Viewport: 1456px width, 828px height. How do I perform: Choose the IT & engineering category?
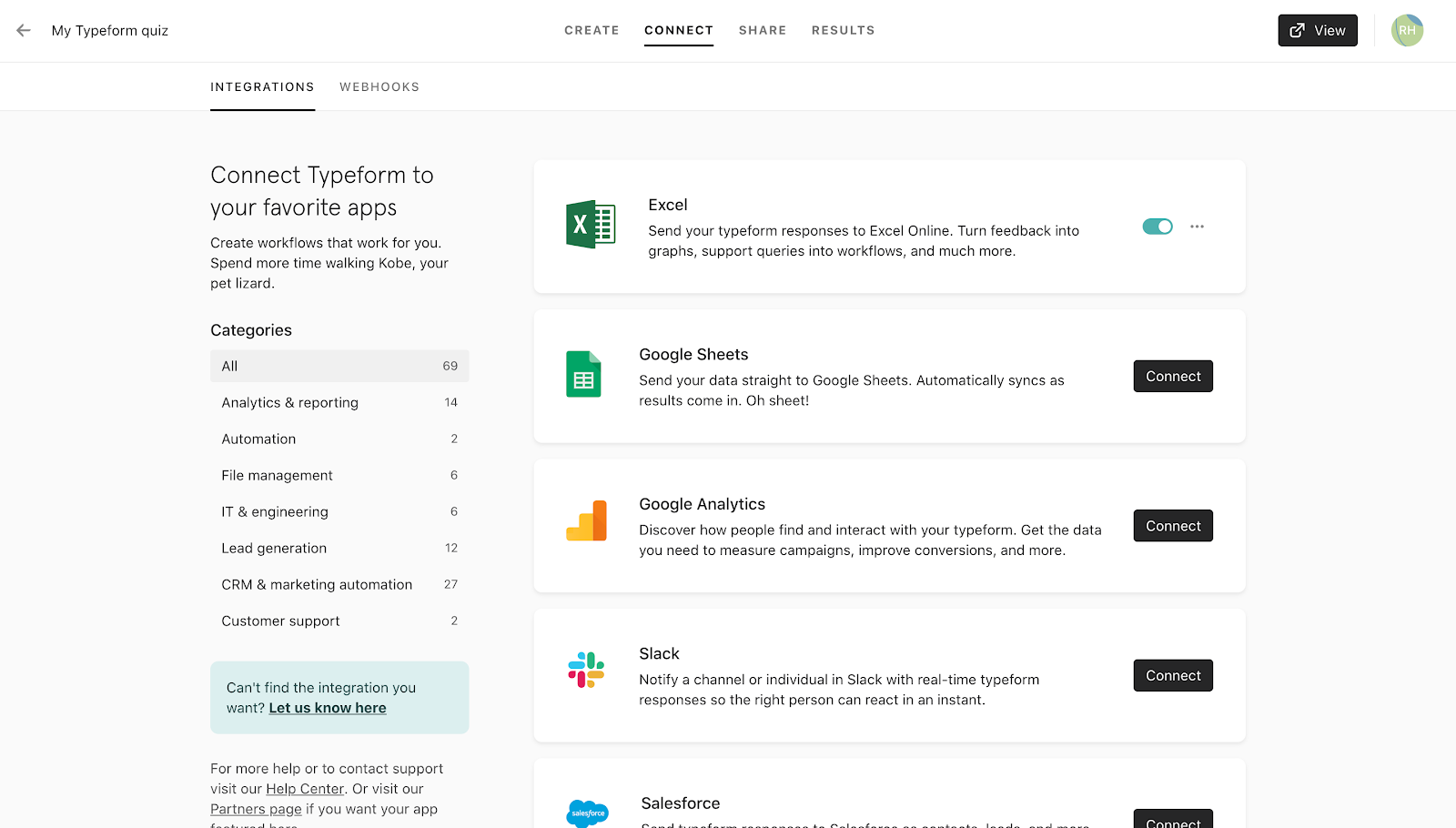pyautogui.click(x=339, y=511)
